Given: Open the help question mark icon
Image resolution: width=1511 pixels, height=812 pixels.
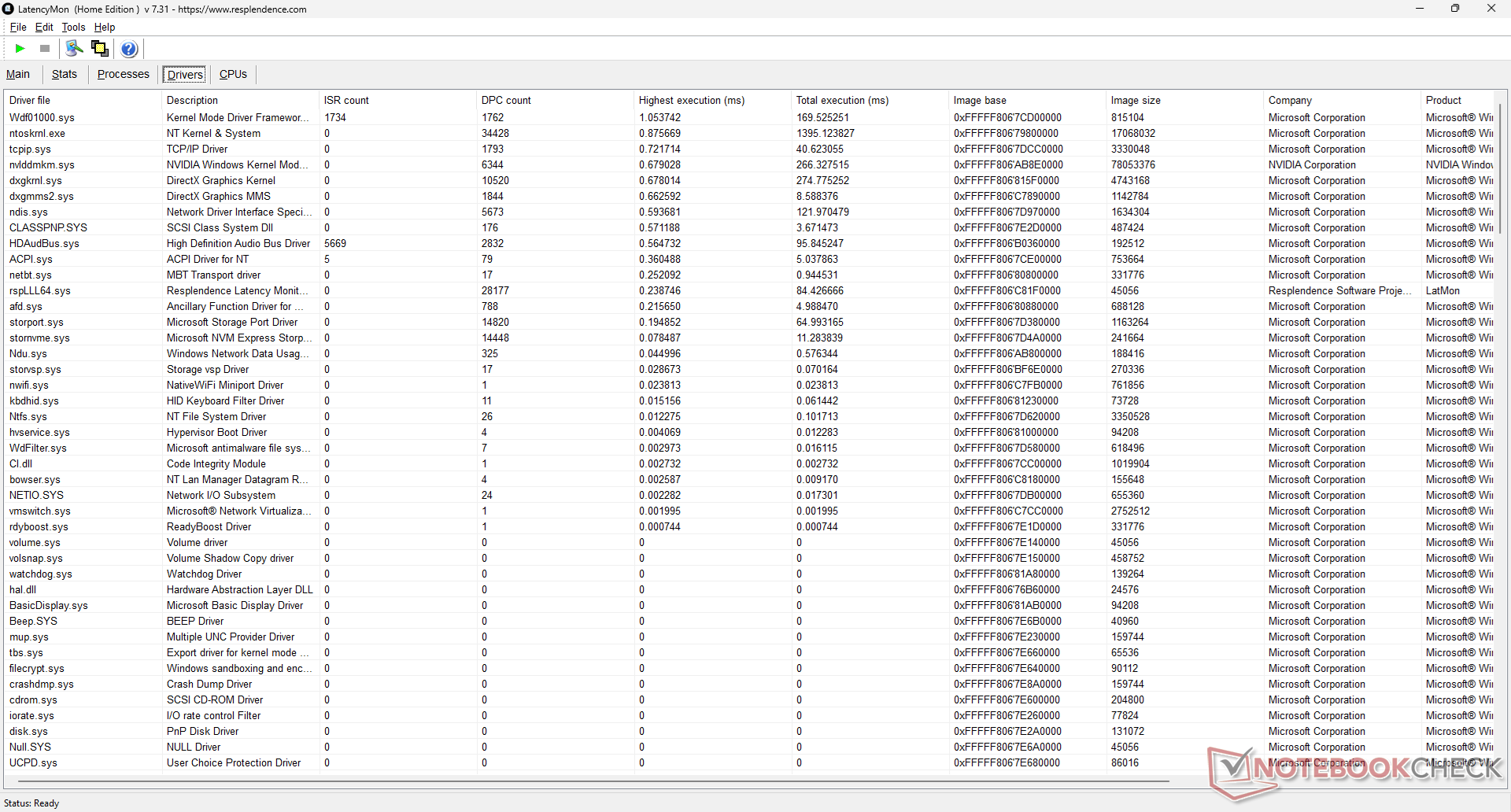Looking at the screenshot, I should (x=130, y=49).
